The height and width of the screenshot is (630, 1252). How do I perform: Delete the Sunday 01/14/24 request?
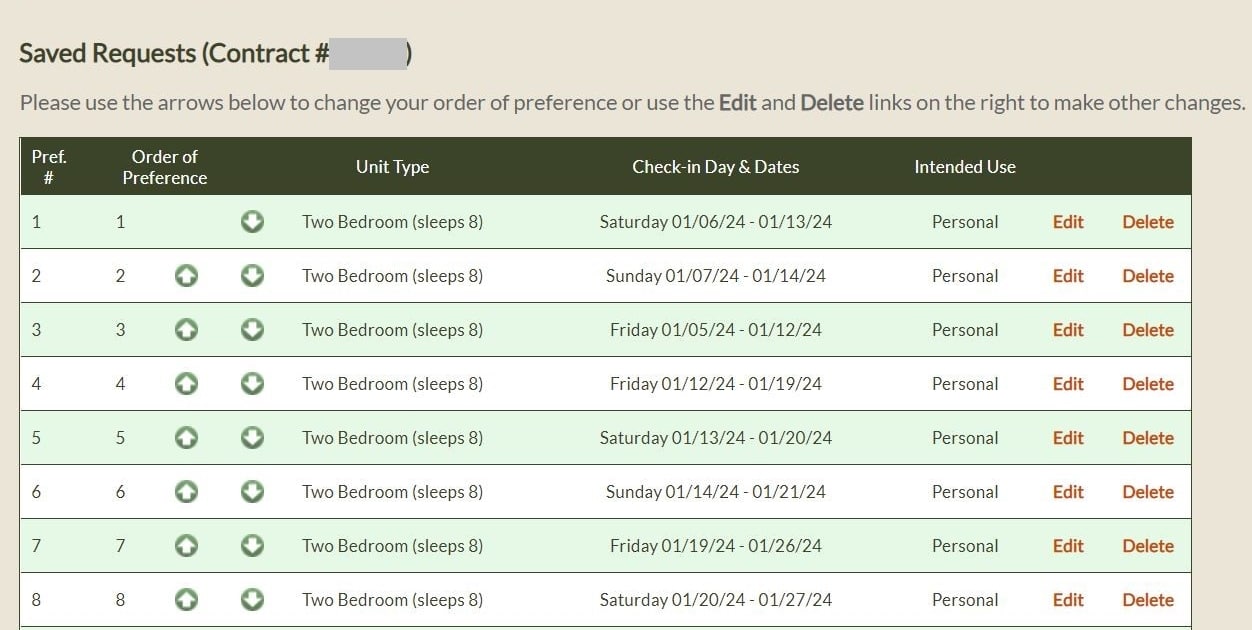click(1148, 492)
